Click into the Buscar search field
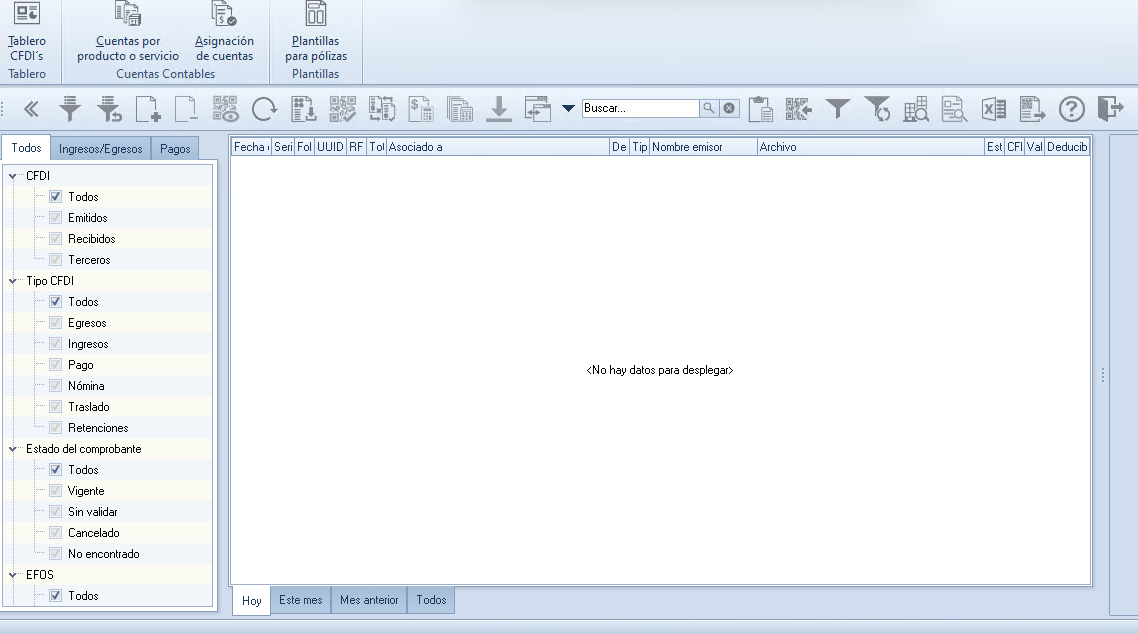Screen dimensions: 1138x634 [640, 108]
